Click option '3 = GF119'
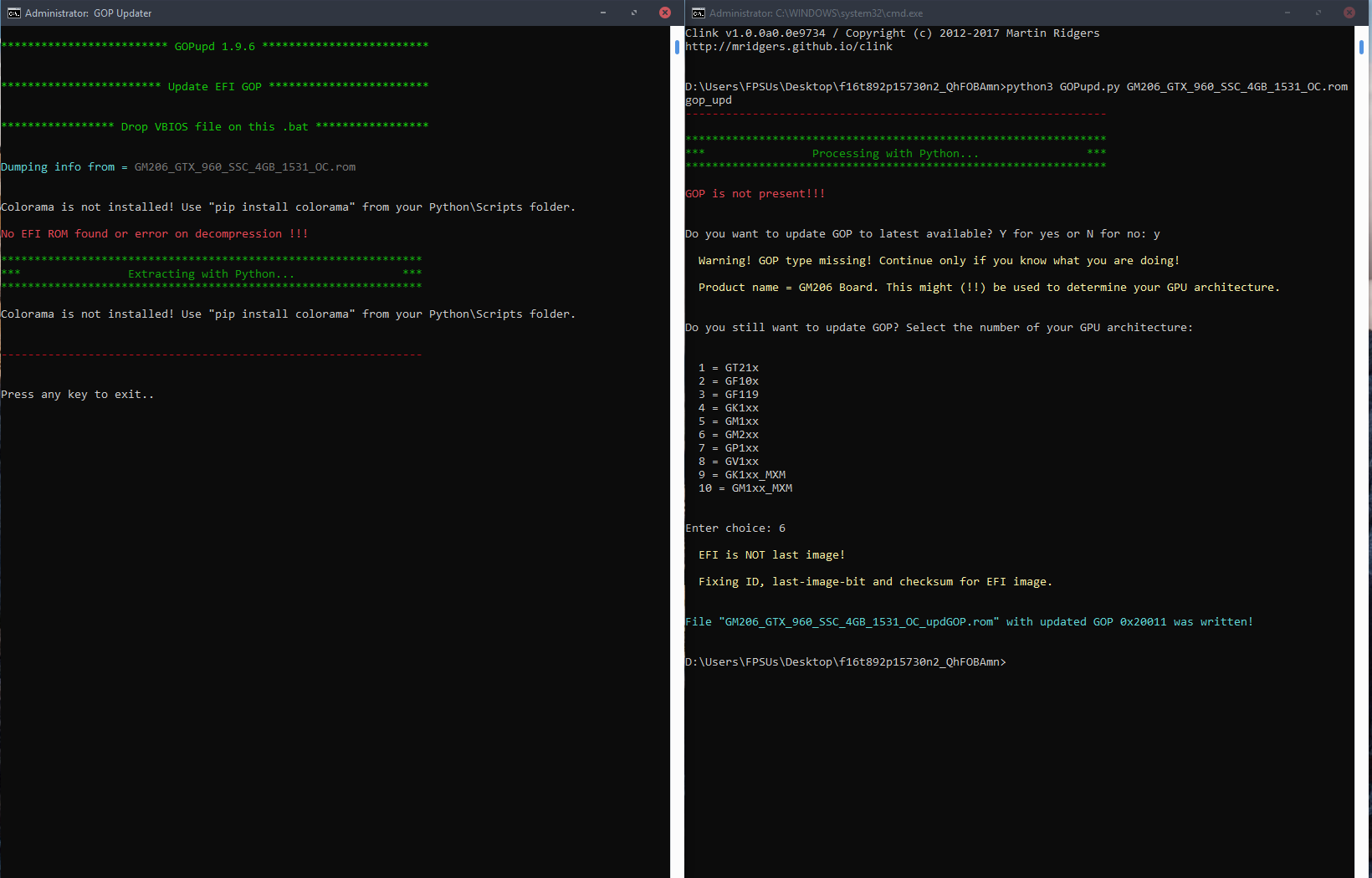The height and width of the screenshot is (878, 1372). point(729,395)
